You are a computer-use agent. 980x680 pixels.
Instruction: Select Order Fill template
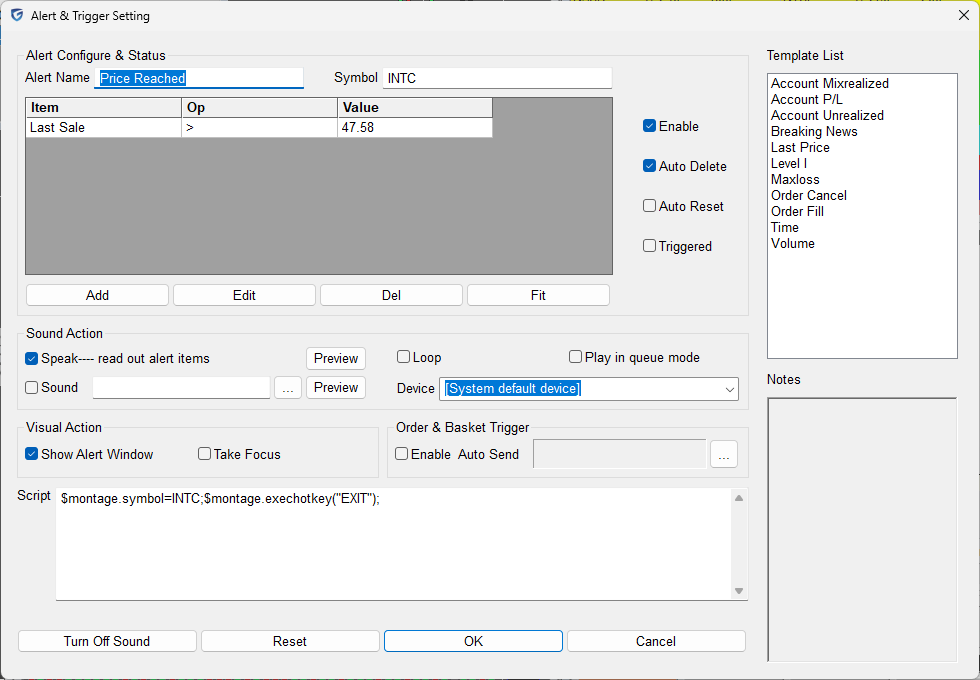797,212
